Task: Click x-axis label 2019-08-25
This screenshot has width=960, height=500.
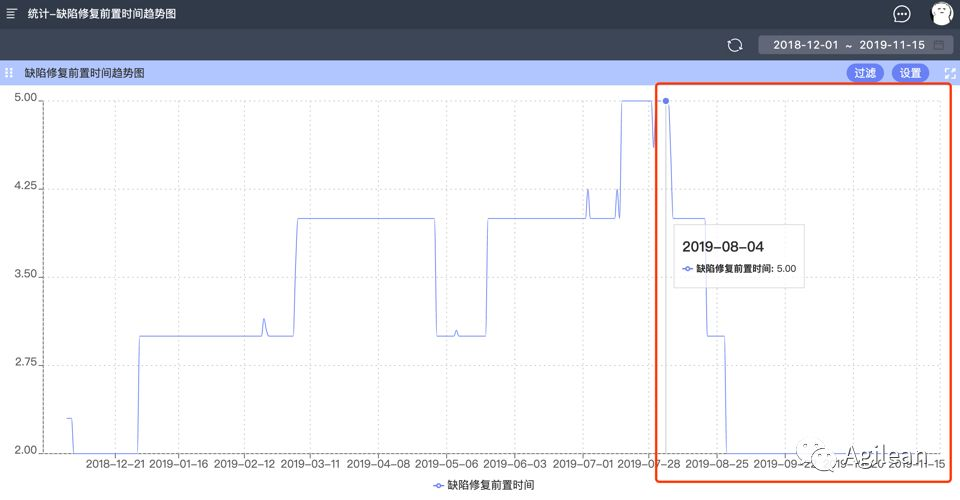Action: tap(717, 464)
